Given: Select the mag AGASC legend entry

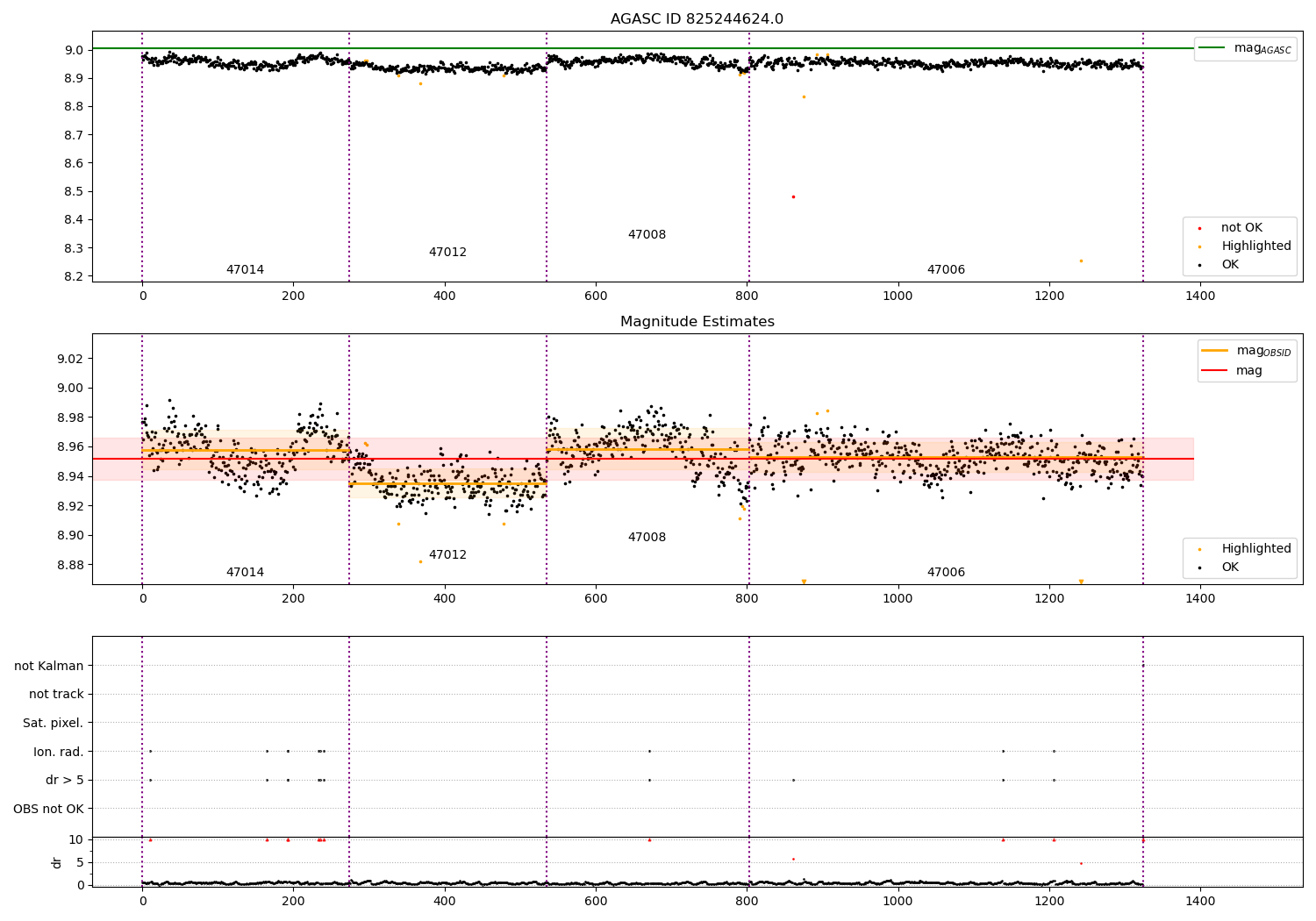Looking at the screenshot, I should pyautogui.click(x=1246, y=48).
